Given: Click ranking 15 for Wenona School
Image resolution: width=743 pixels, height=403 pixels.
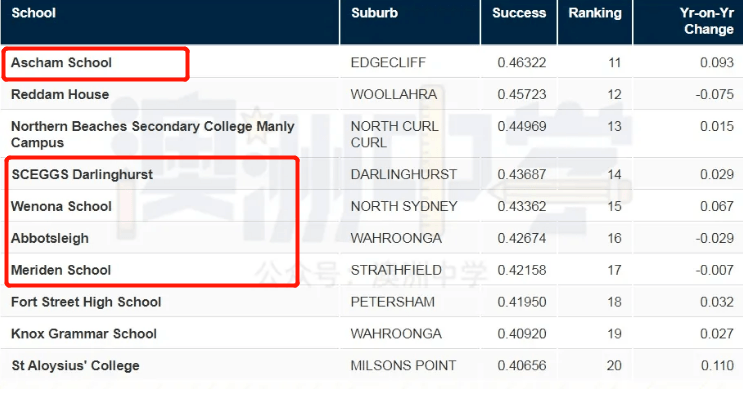Looking at the screenshot, I should click(615, 206).
